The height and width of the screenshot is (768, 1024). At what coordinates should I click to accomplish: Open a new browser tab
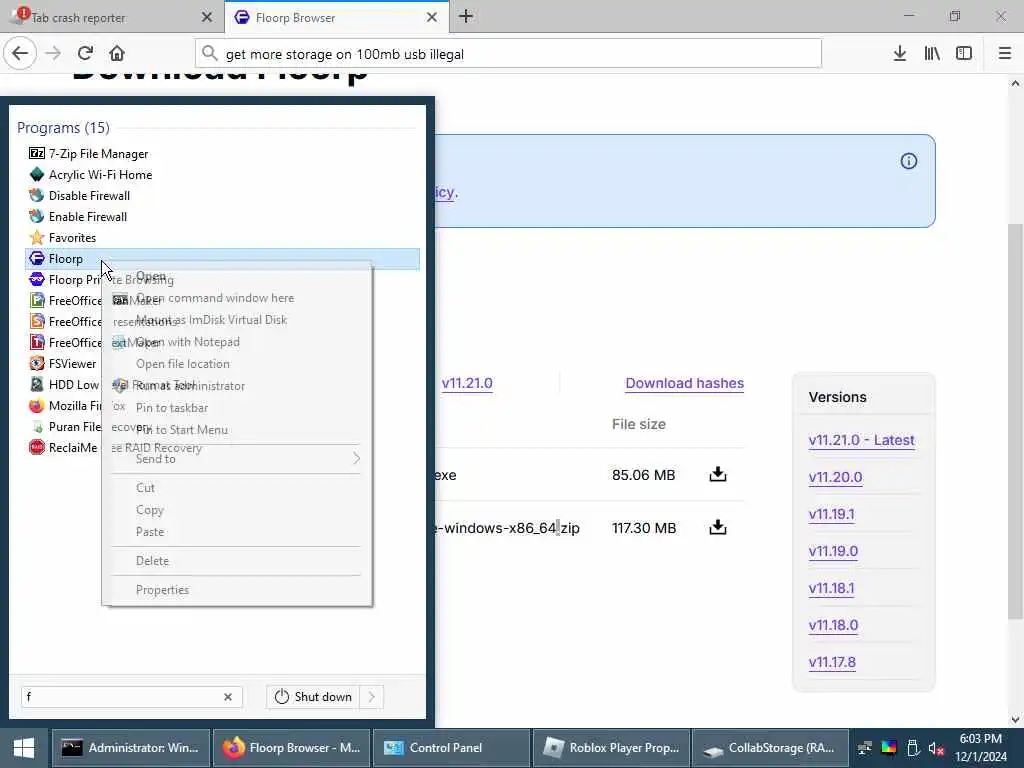pyautogui.click(x=466, y=17)
